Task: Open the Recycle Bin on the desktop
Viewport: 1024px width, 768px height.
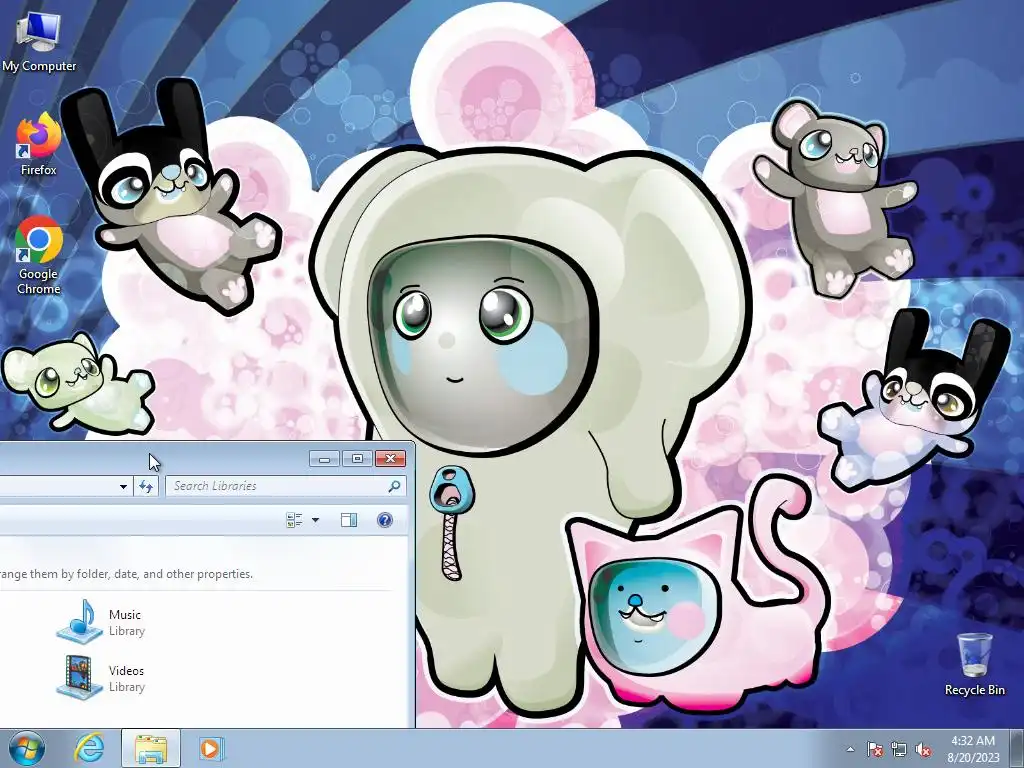Action: (x=974, y=664)
